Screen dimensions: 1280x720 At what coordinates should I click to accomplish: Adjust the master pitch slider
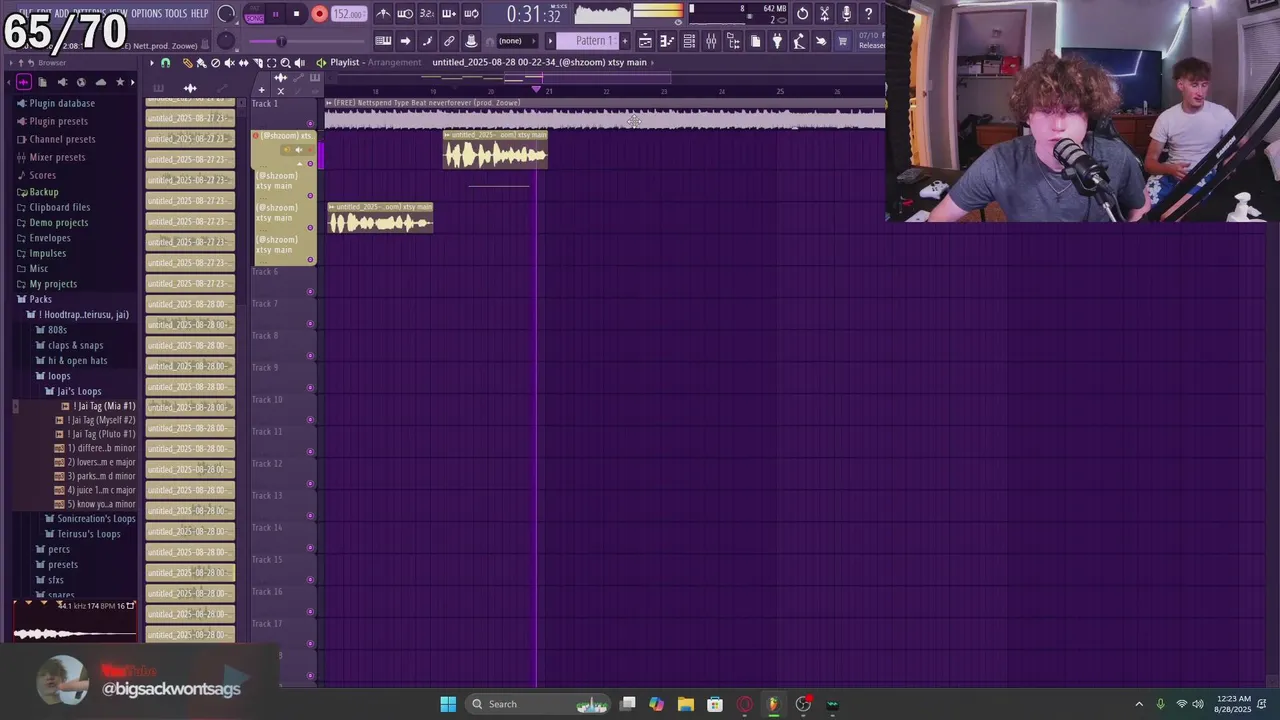click(x=282, y=41)
